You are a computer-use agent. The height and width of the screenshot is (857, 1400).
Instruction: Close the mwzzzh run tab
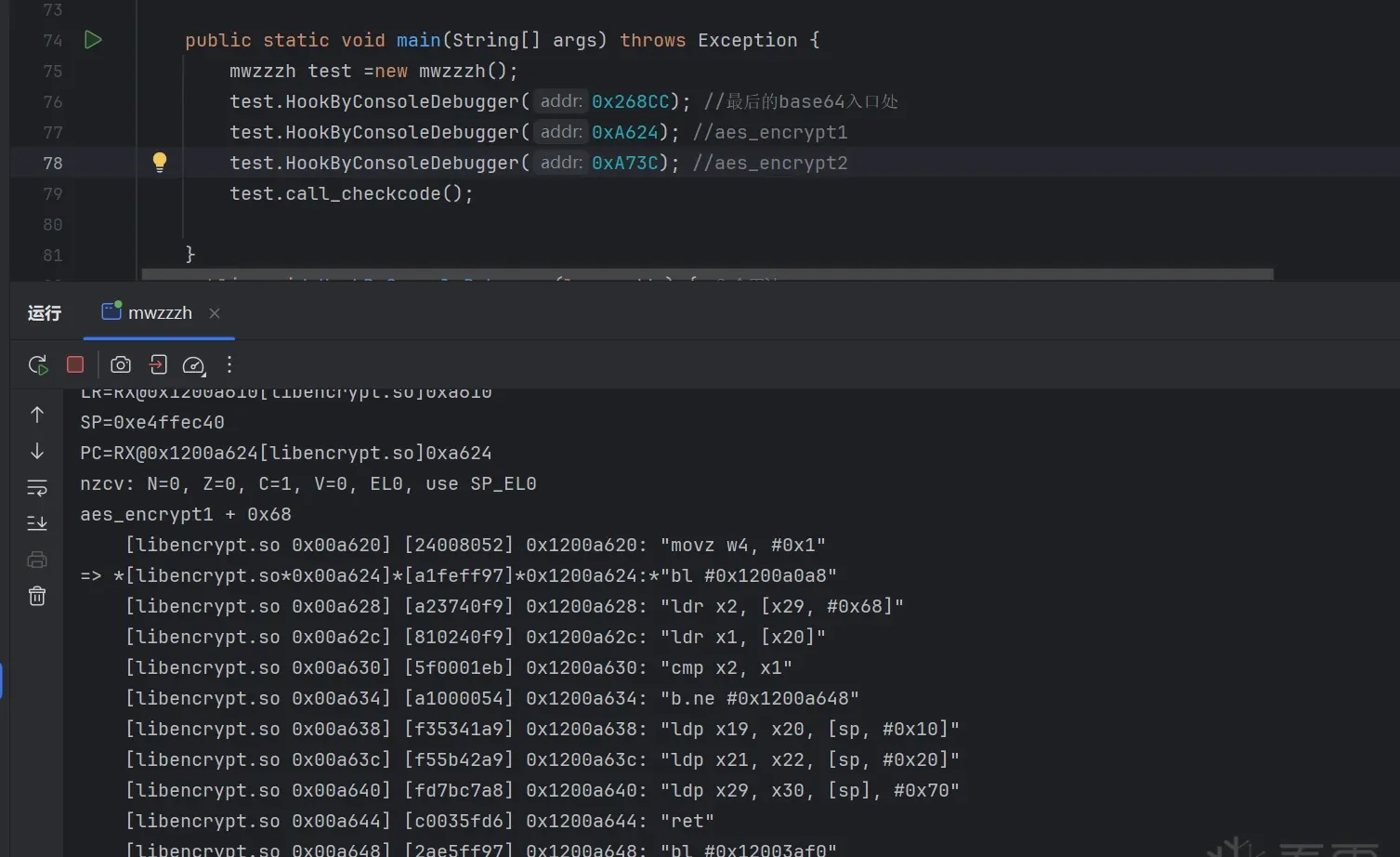[215, 313]
